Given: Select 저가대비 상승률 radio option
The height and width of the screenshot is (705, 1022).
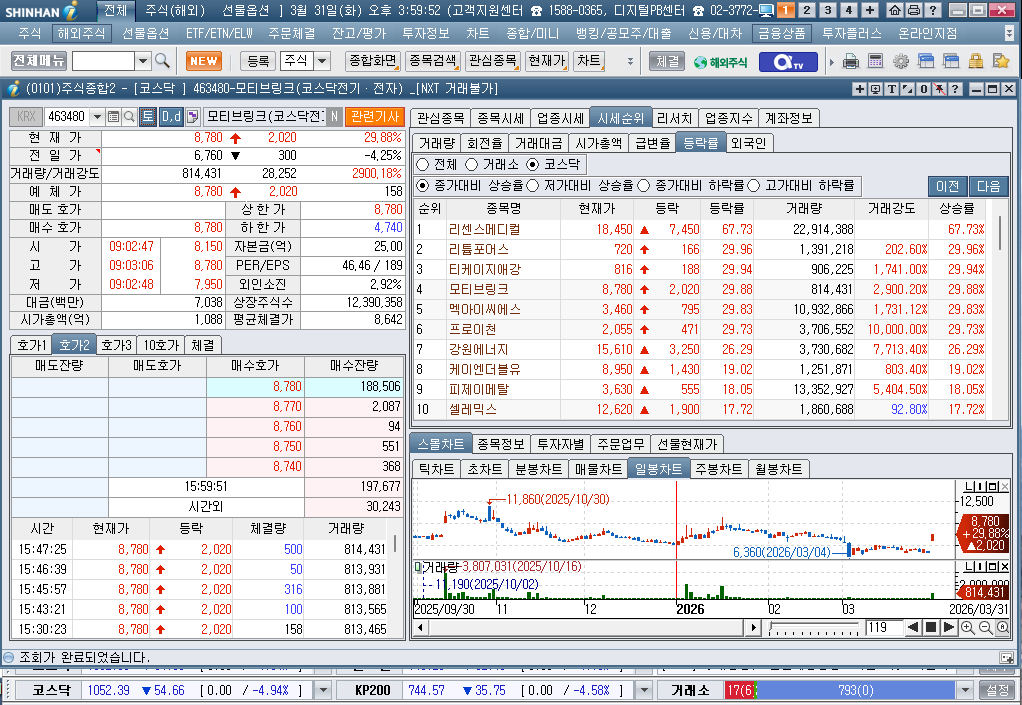Looking at the screenshot, I should tap(533, 186).
